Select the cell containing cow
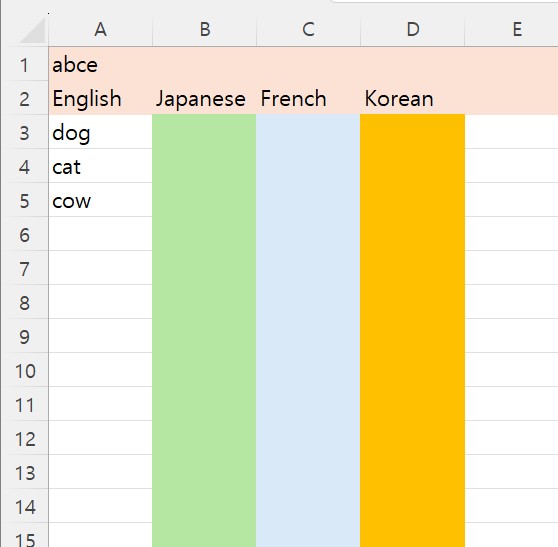Screen dimensions: 558x547 [101, 200]
